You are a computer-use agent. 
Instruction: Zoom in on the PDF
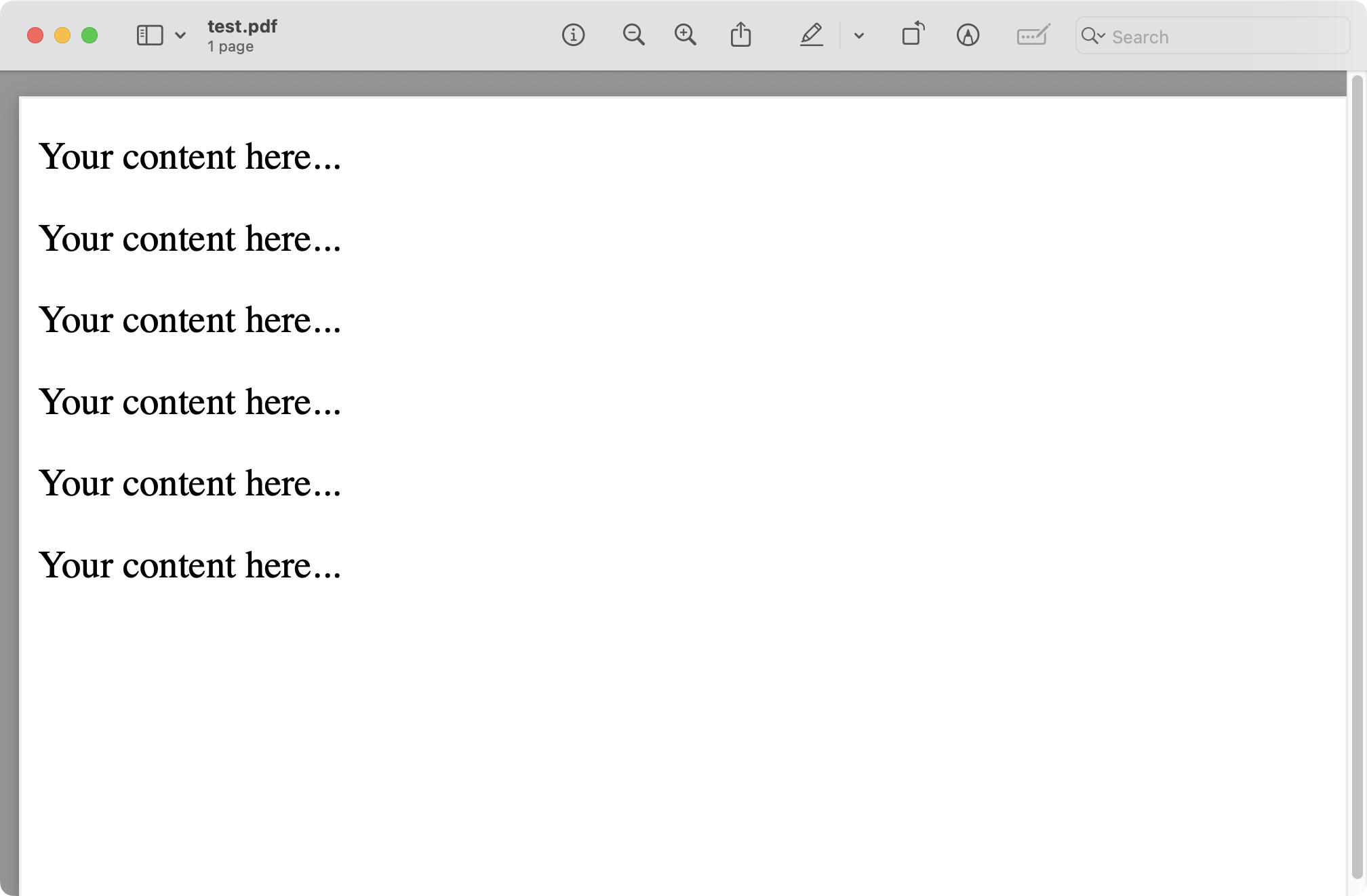[685, 35]
